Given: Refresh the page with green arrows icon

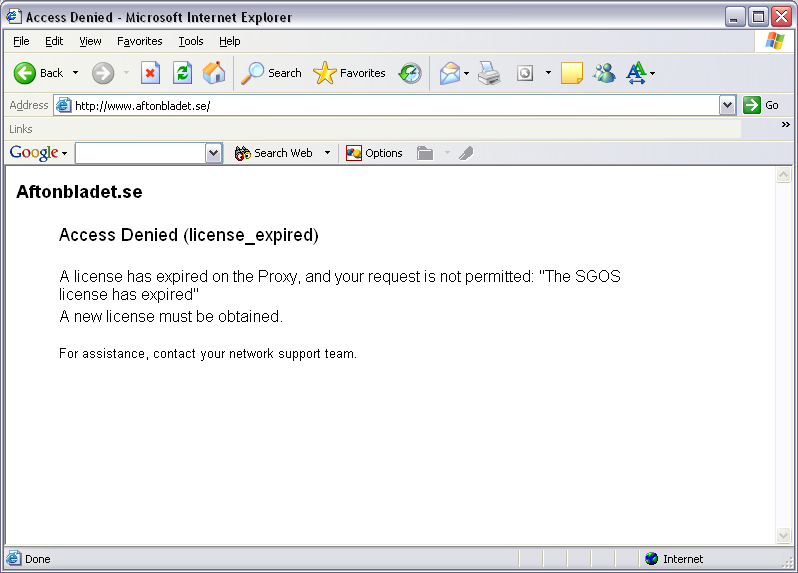Looking at the screenshot, I should click(182, 73).
